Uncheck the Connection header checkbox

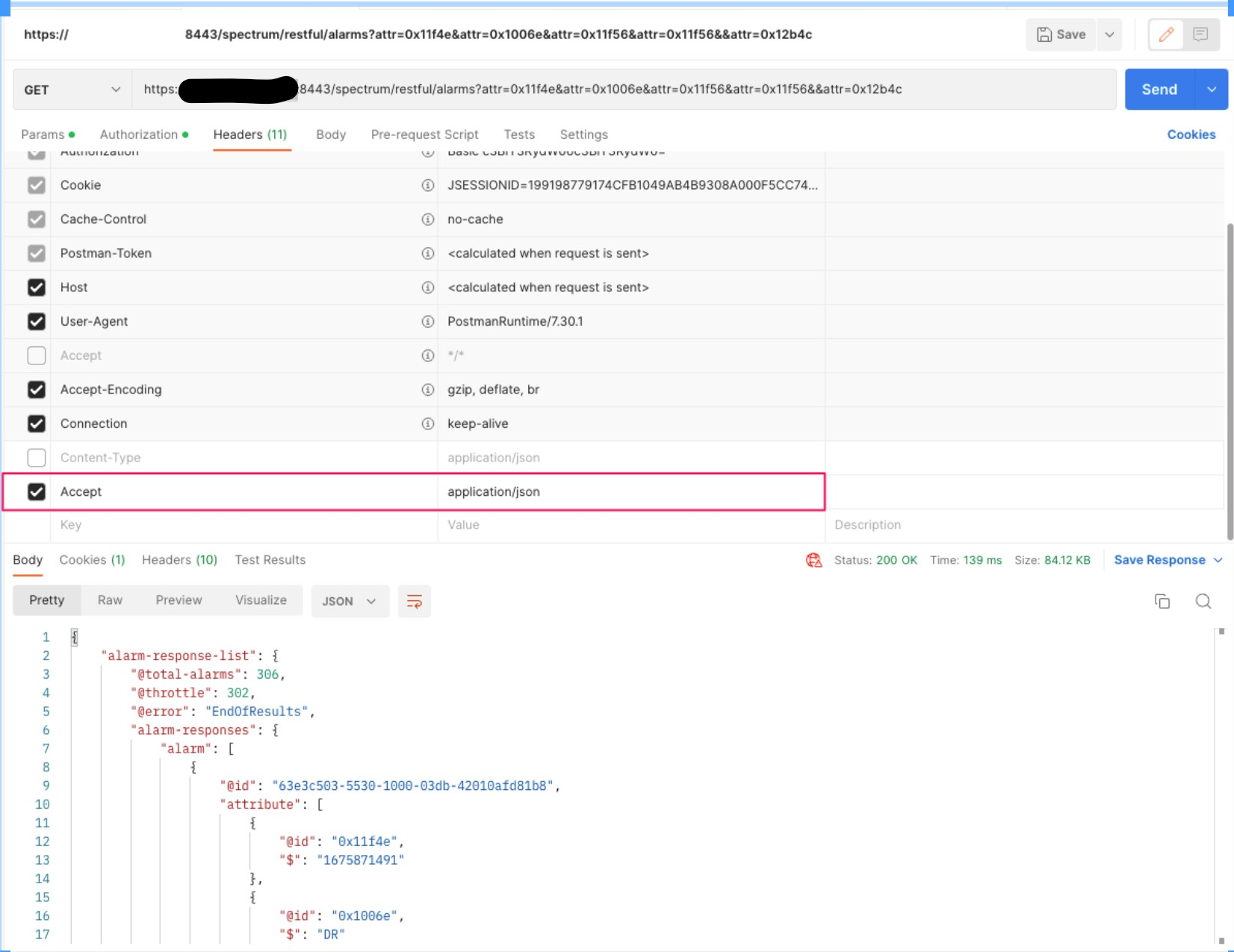coord(37,424)
